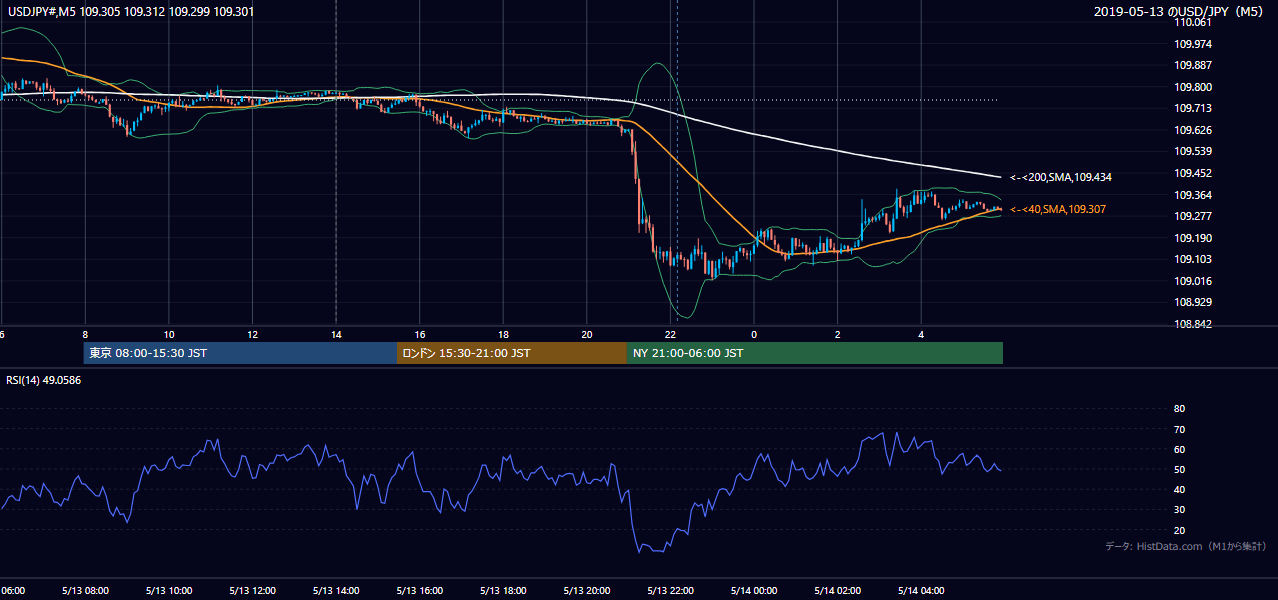Click hour tick 20 on price chart axis
This screenshot has width=1278, height=600.
587,334
